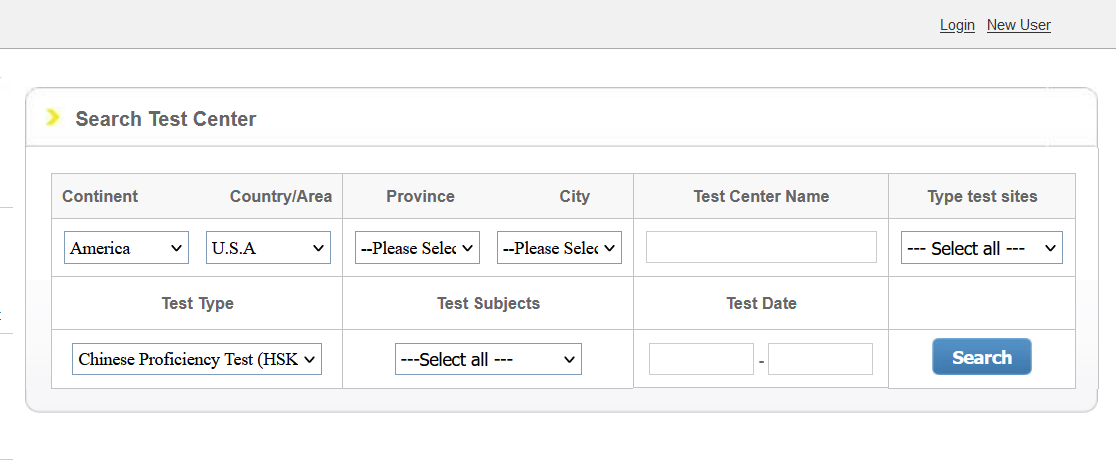Click the yellow arrow icon beside Search Test Center
The width and height of the screenshot is (1116, 461).
(52, 117)
